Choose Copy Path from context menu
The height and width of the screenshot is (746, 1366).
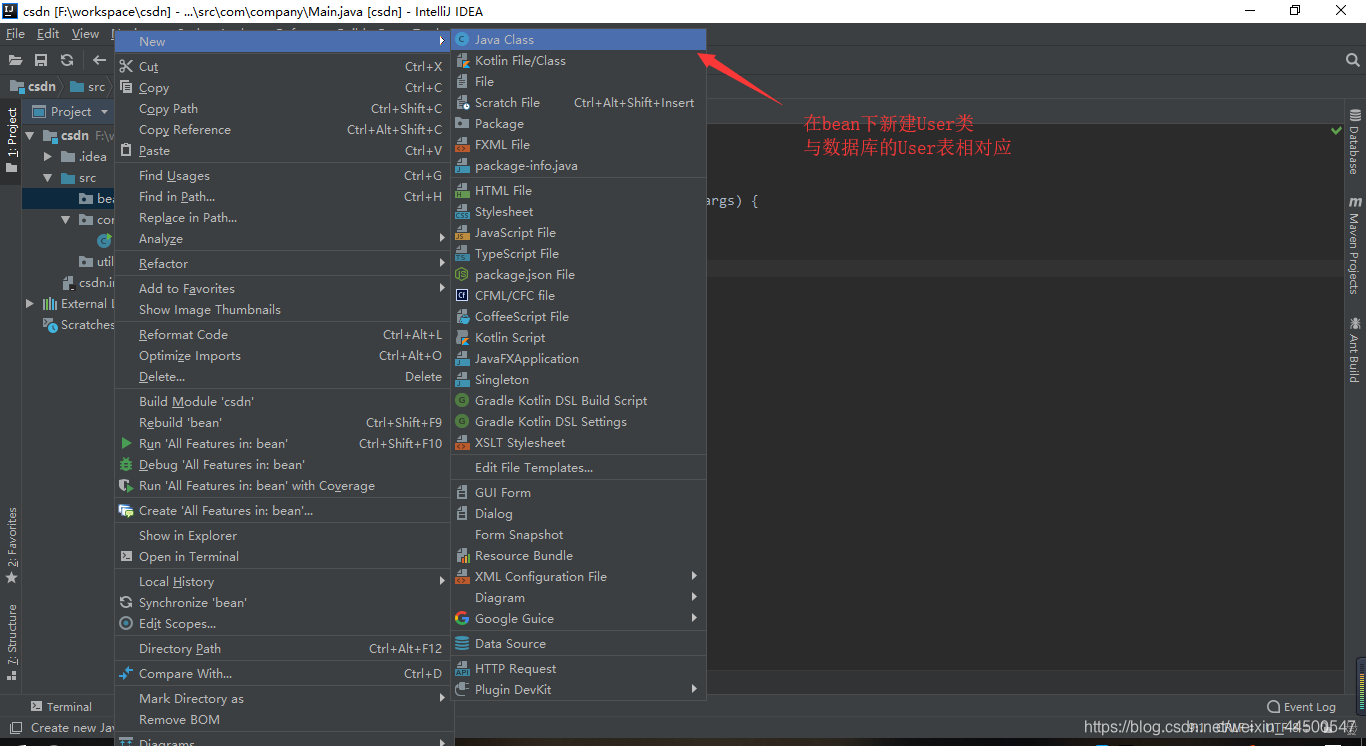point(281,108)
